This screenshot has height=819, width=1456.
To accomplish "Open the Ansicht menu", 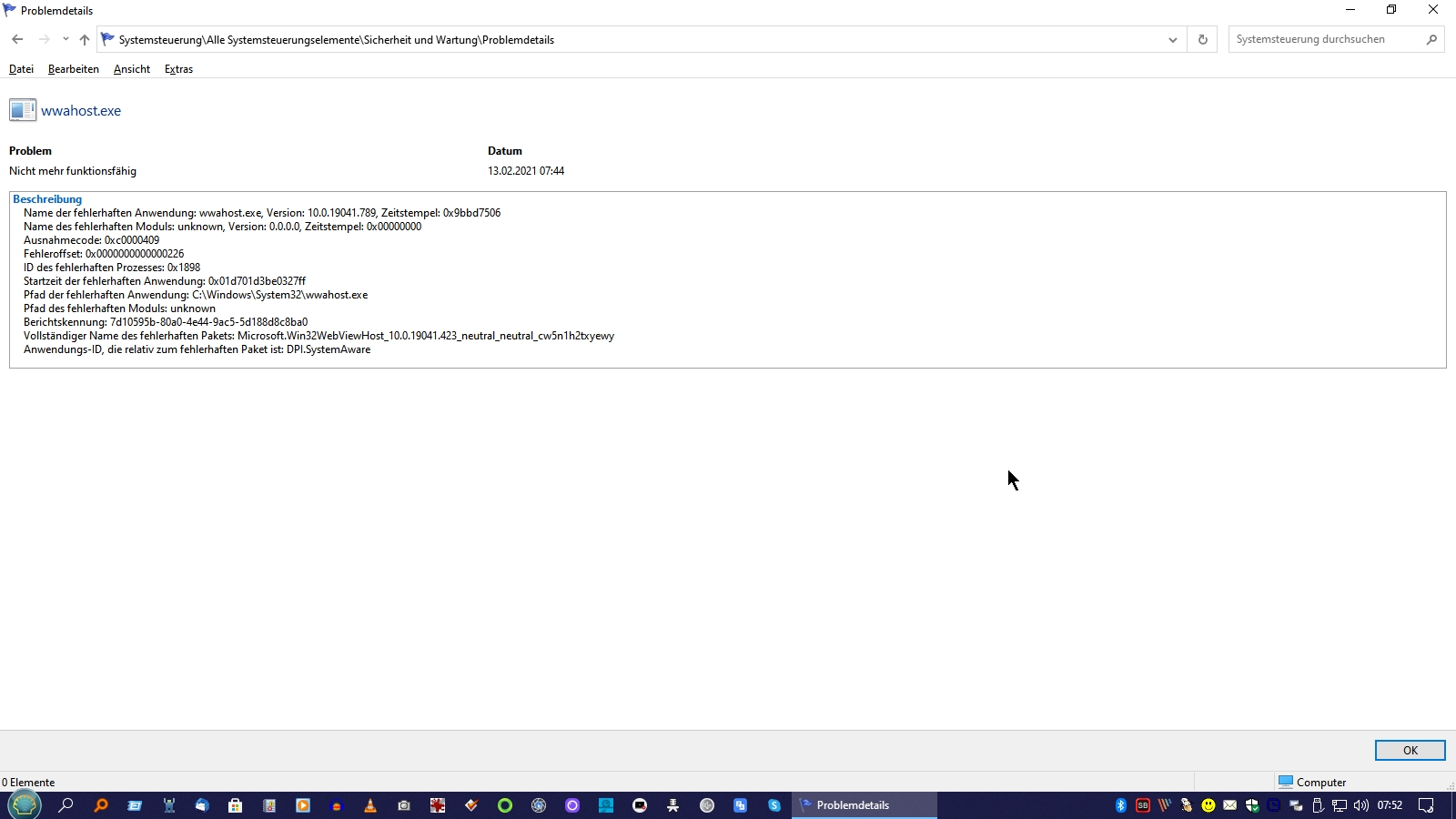I will point(132,69).
